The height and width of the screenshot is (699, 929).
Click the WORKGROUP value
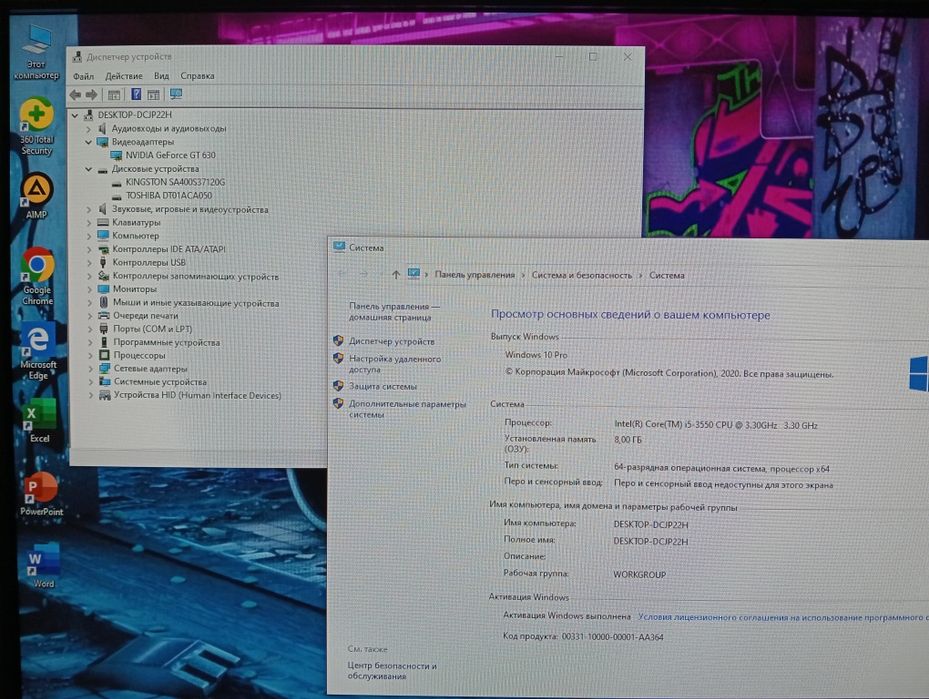(x=639, y=575)
